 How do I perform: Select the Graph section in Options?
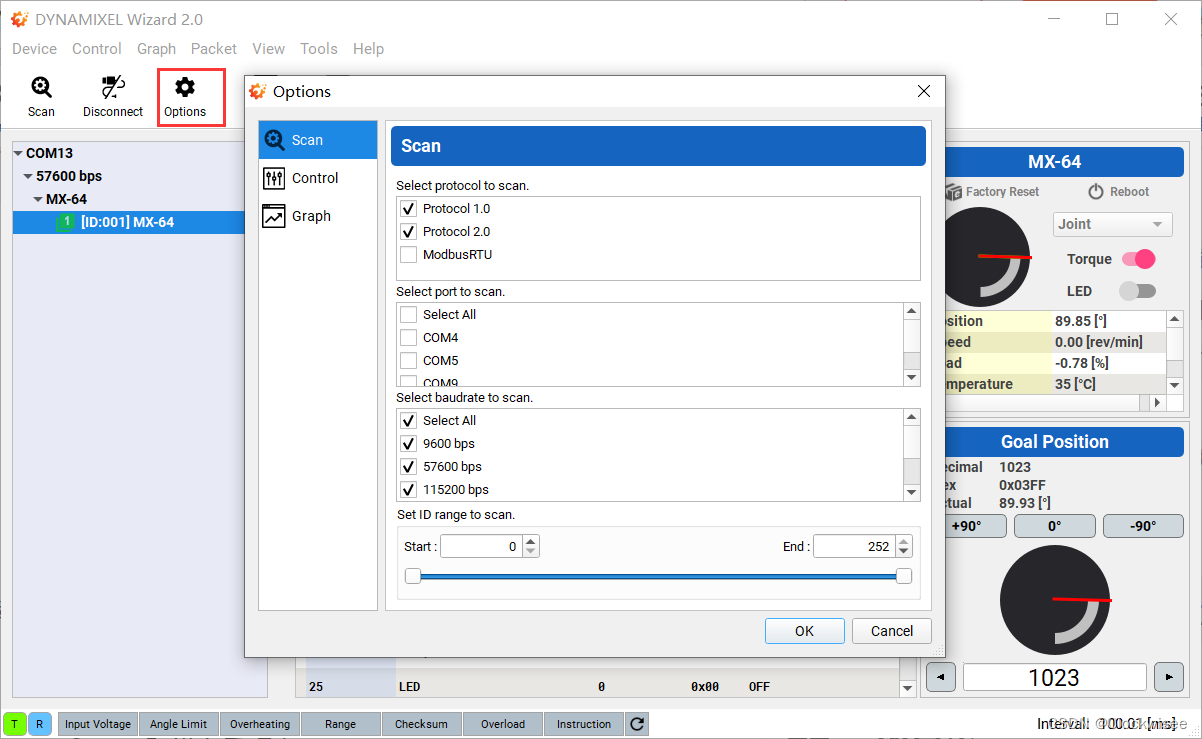[x=318, y=216]
